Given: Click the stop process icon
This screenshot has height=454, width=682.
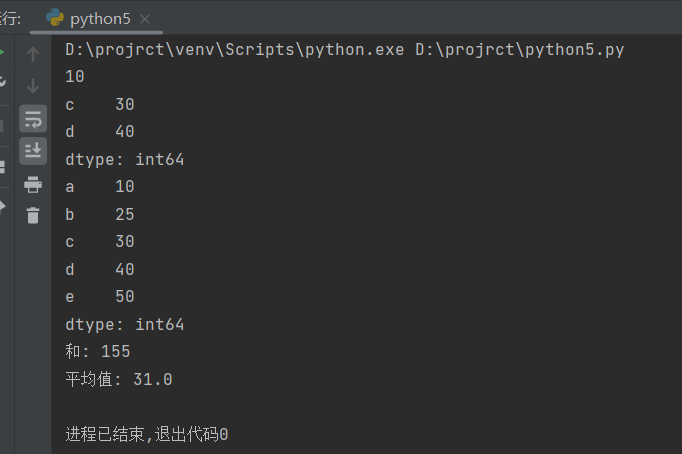Looking at the screenshot, I should click(x=3, y=125).
